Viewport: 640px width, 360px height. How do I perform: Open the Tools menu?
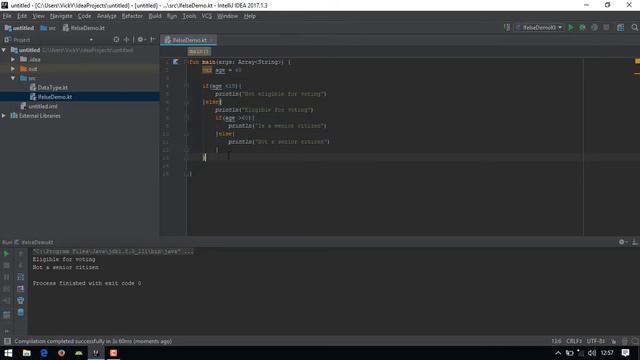pos(189,16)
